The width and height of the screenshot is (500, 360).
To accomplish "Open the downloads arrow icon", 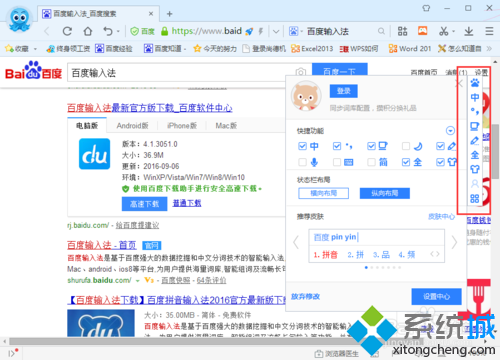I will [469, 31].
